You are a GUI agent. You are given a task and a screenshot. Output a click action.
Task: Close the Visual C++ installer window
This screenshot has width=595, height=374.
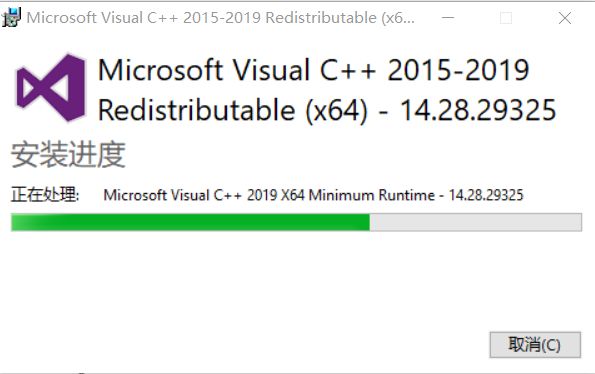(565, 18)
